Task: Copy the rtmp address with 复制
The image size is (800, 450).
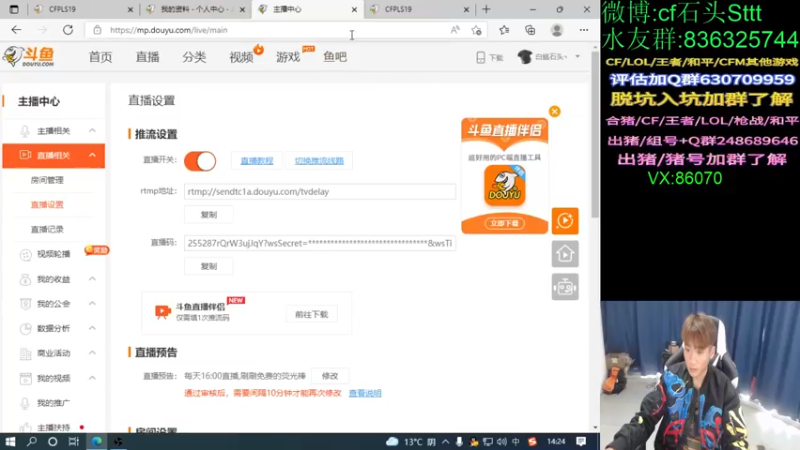Action: click(209, 215)
